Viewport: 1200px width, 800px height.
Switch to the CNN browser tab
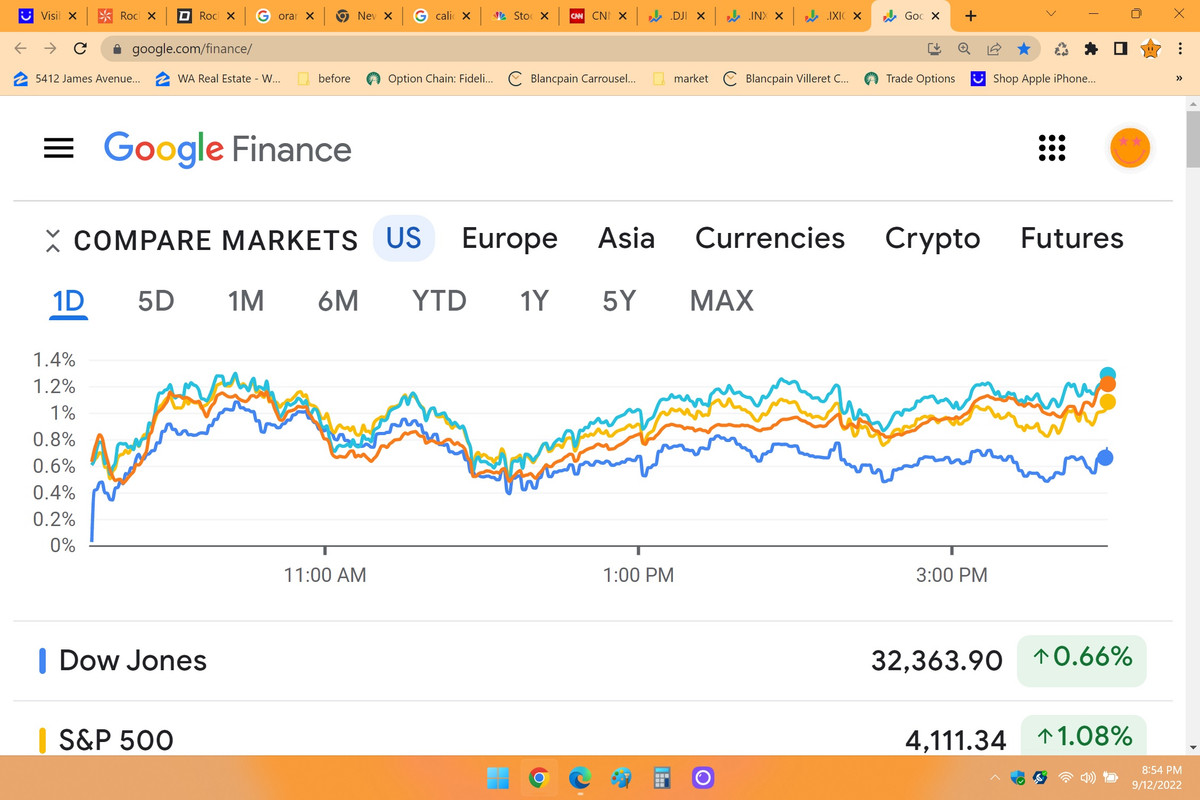[x=599, y=16]
